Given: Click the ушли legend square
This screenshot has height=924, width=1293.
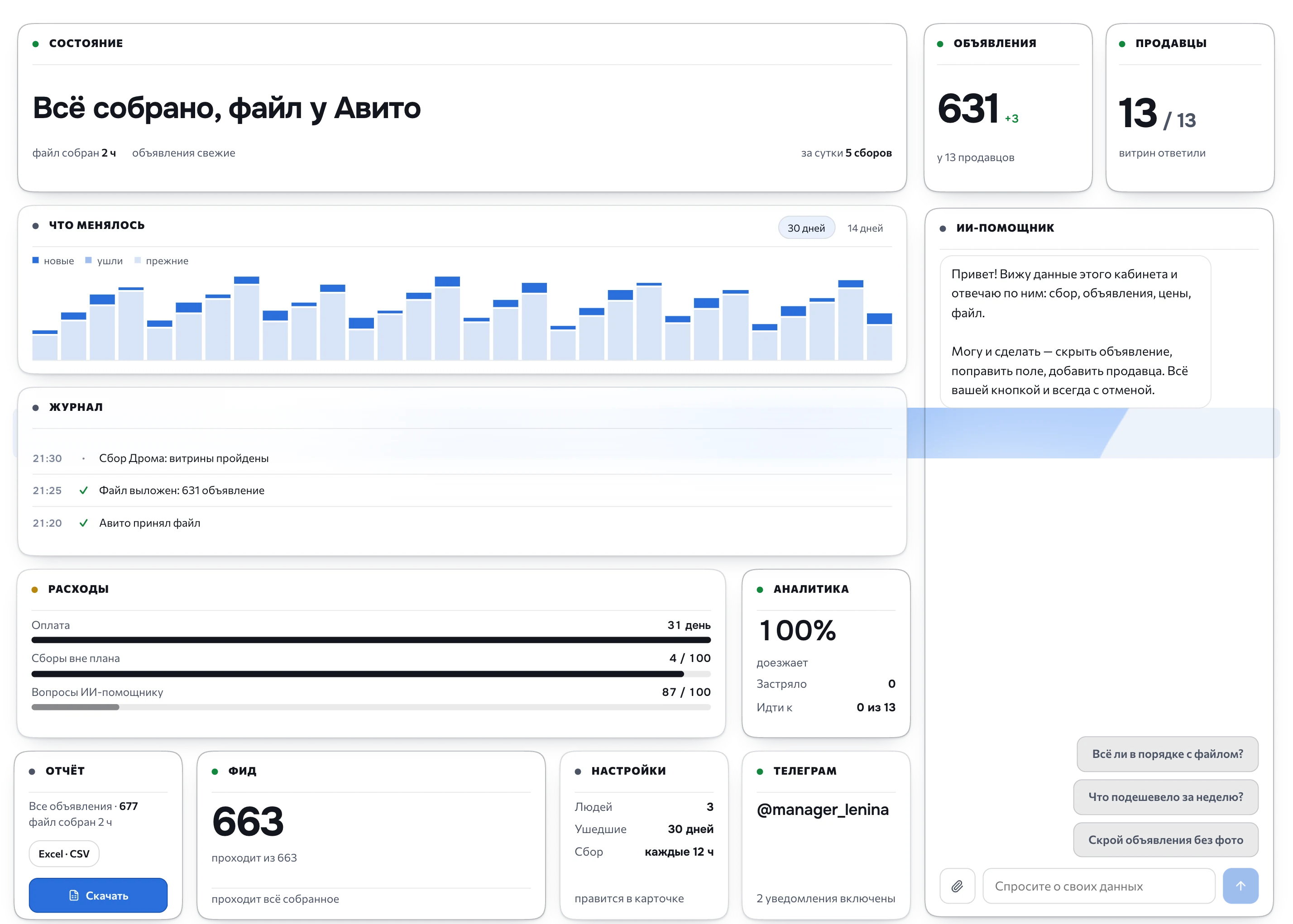Looking at the screenshot, I should 88,260.
